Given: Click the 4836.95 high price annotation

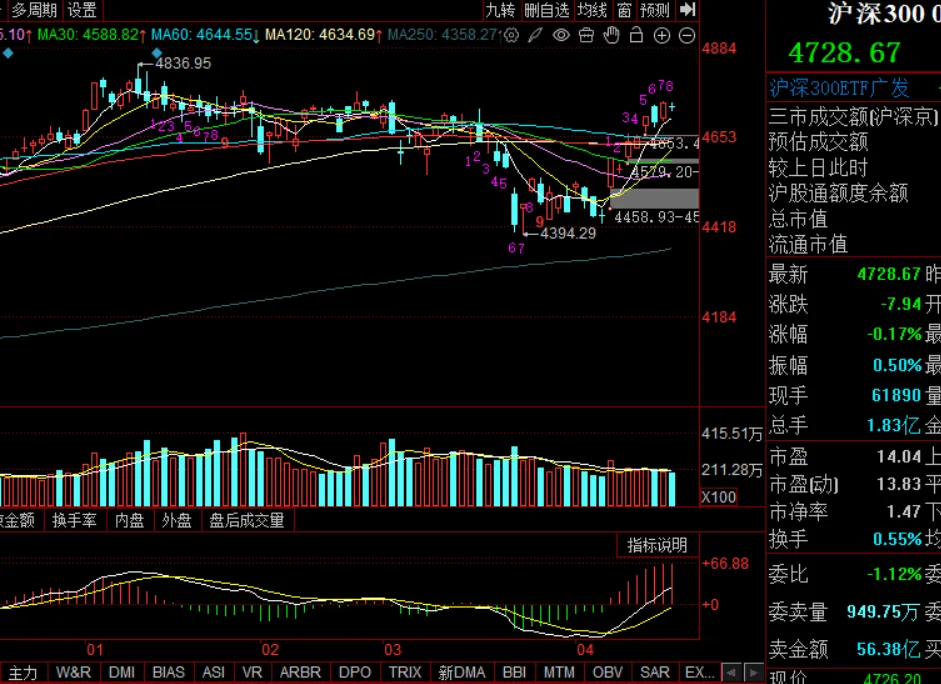Looking at the screenshot, I should pyautogui.click(x=183, y=63).
